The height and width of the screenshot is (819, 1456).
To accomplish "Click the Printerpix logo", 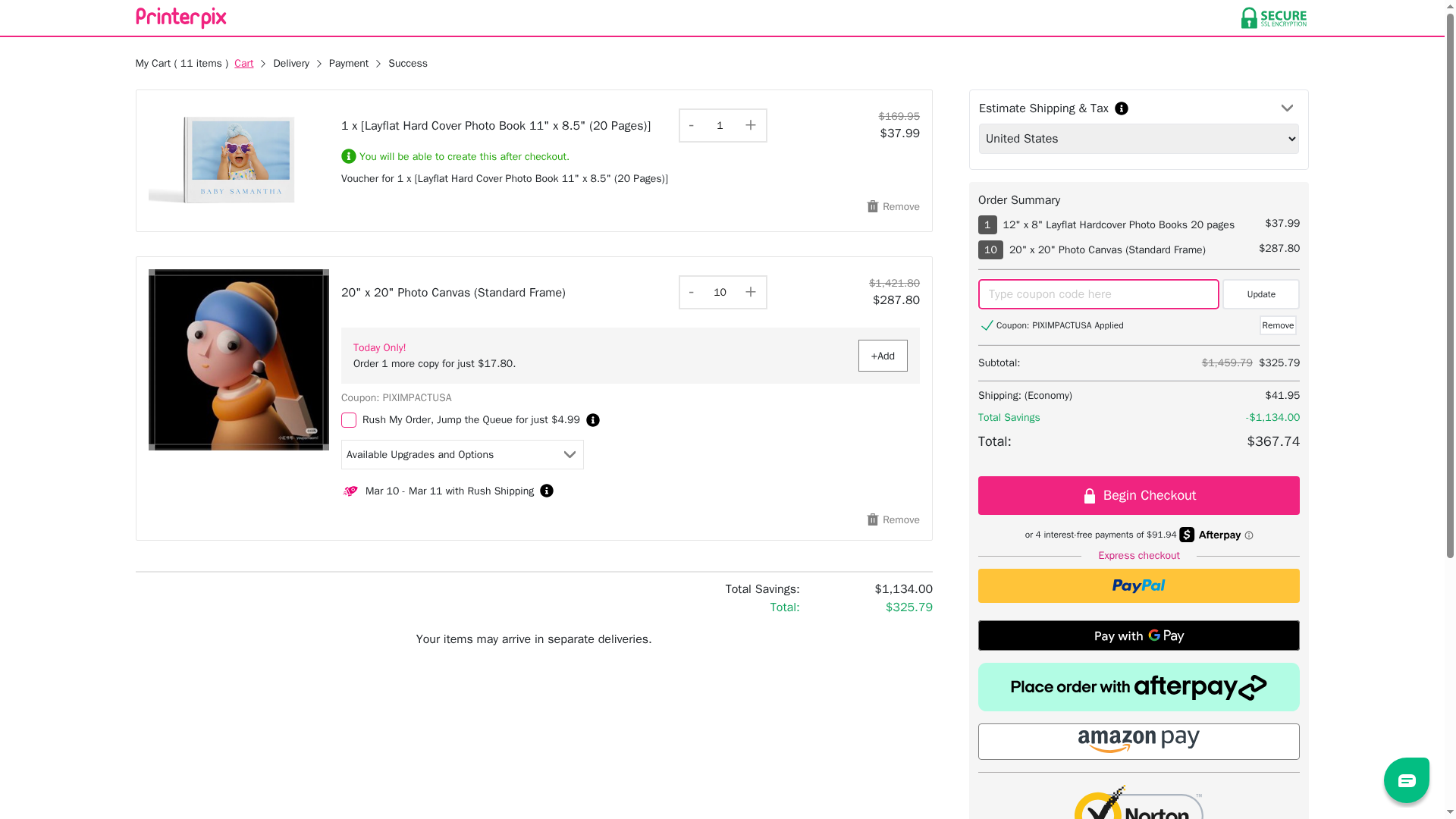I will [180, 17].
